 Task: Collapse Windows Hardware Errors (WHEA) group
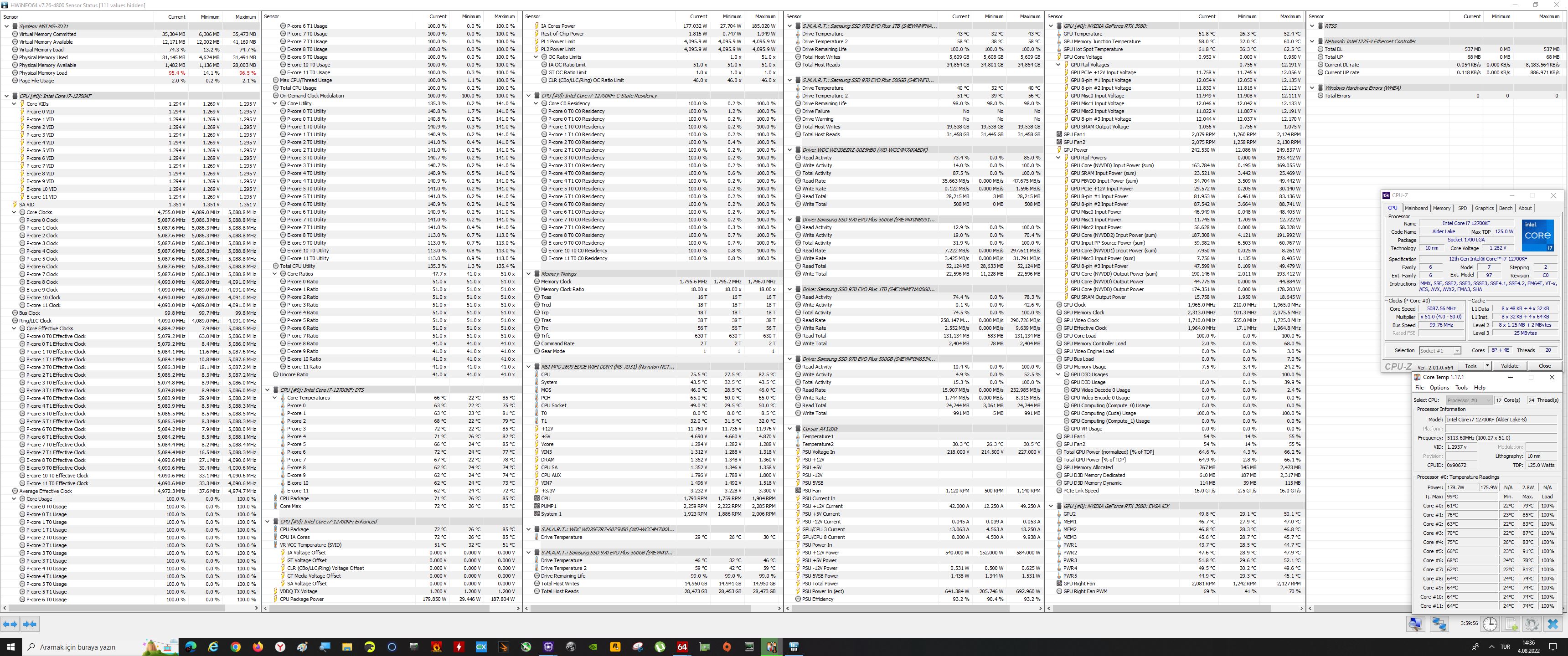point(1313,87)
